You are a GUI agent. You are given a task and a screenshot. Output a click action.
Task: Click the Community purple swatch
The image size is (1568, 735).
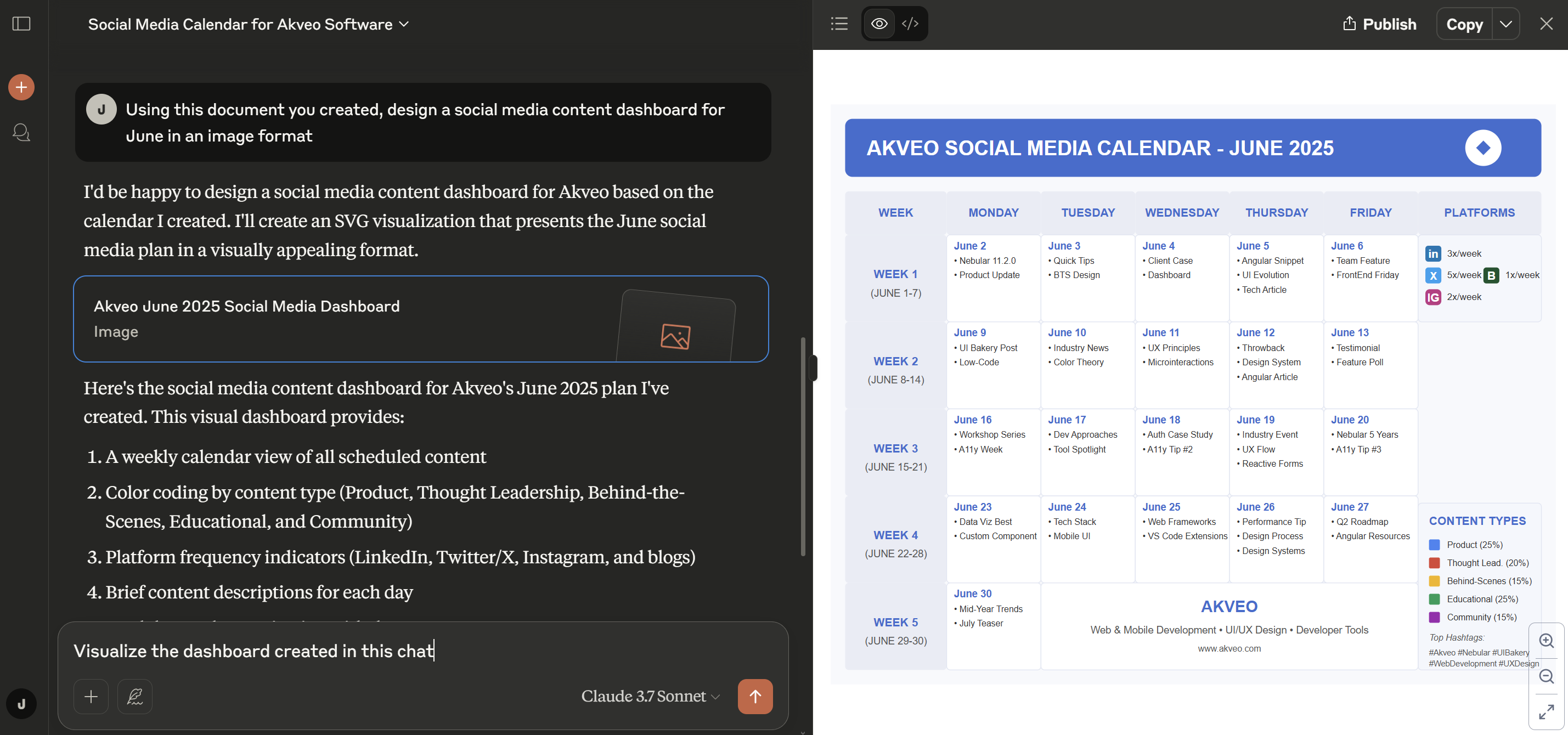(1434, 617)
